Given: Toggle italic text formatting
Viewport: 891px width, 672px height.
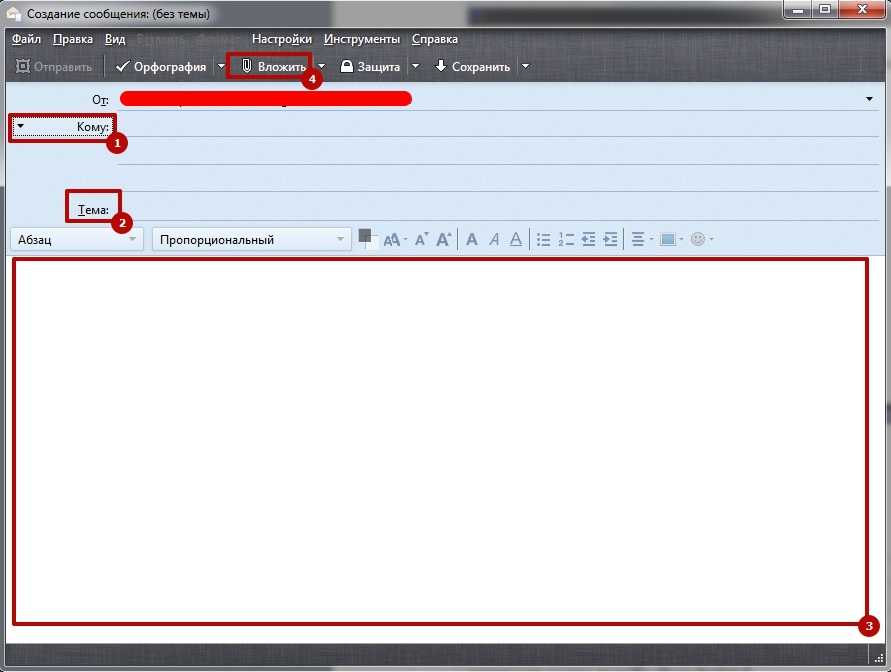Looking at the screenshot, I should click(494, 240).
